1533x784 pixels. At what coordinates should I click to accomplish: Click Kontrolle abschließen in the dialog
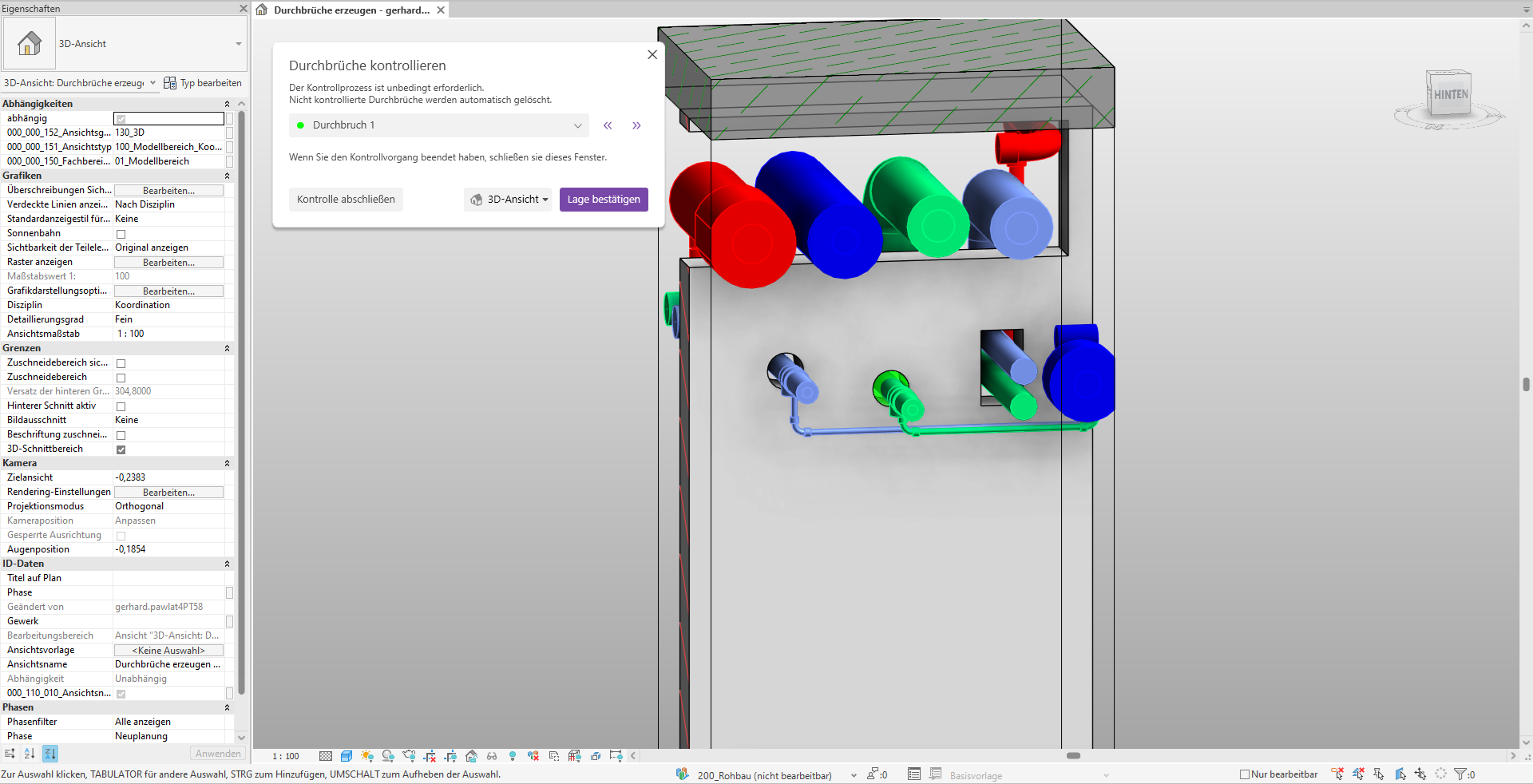tap(346, 200)
